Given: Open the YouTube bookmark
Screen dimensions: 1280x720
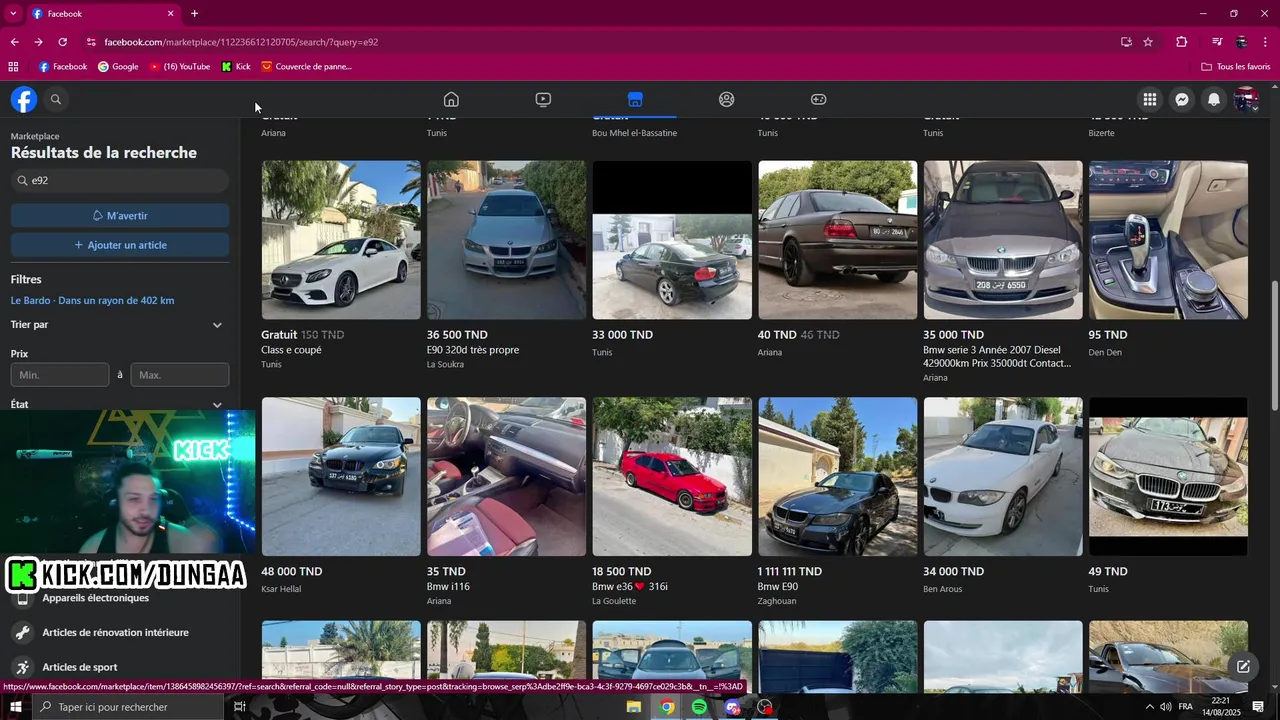Looking at the screenshot, I should pos(180,67).
